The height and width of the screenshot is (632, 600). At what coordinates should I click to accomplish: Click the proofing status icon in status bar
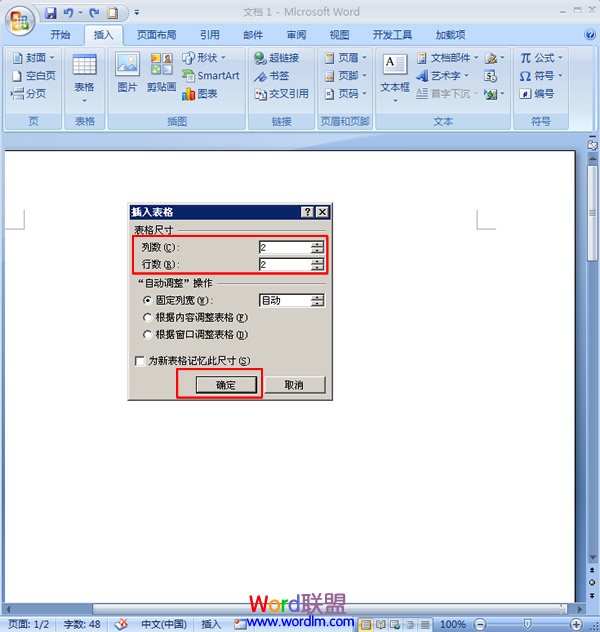pos(121,624)
